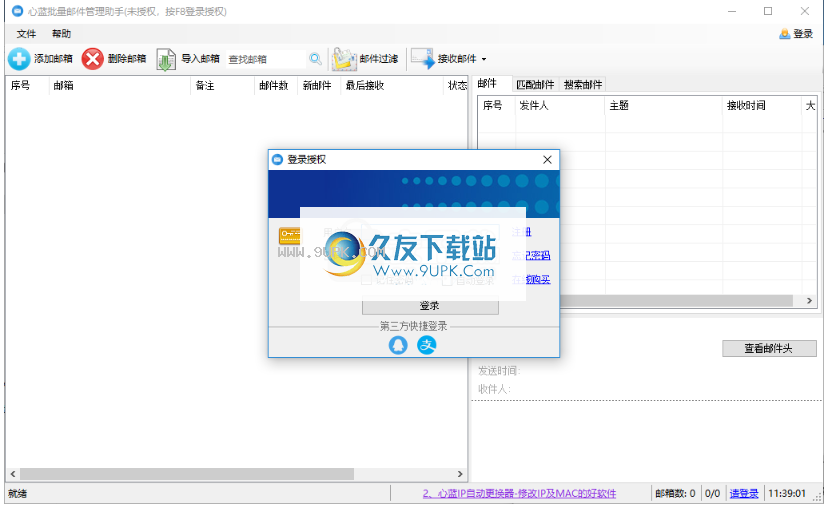Open the 注册 link

click(x=522, y=232)
